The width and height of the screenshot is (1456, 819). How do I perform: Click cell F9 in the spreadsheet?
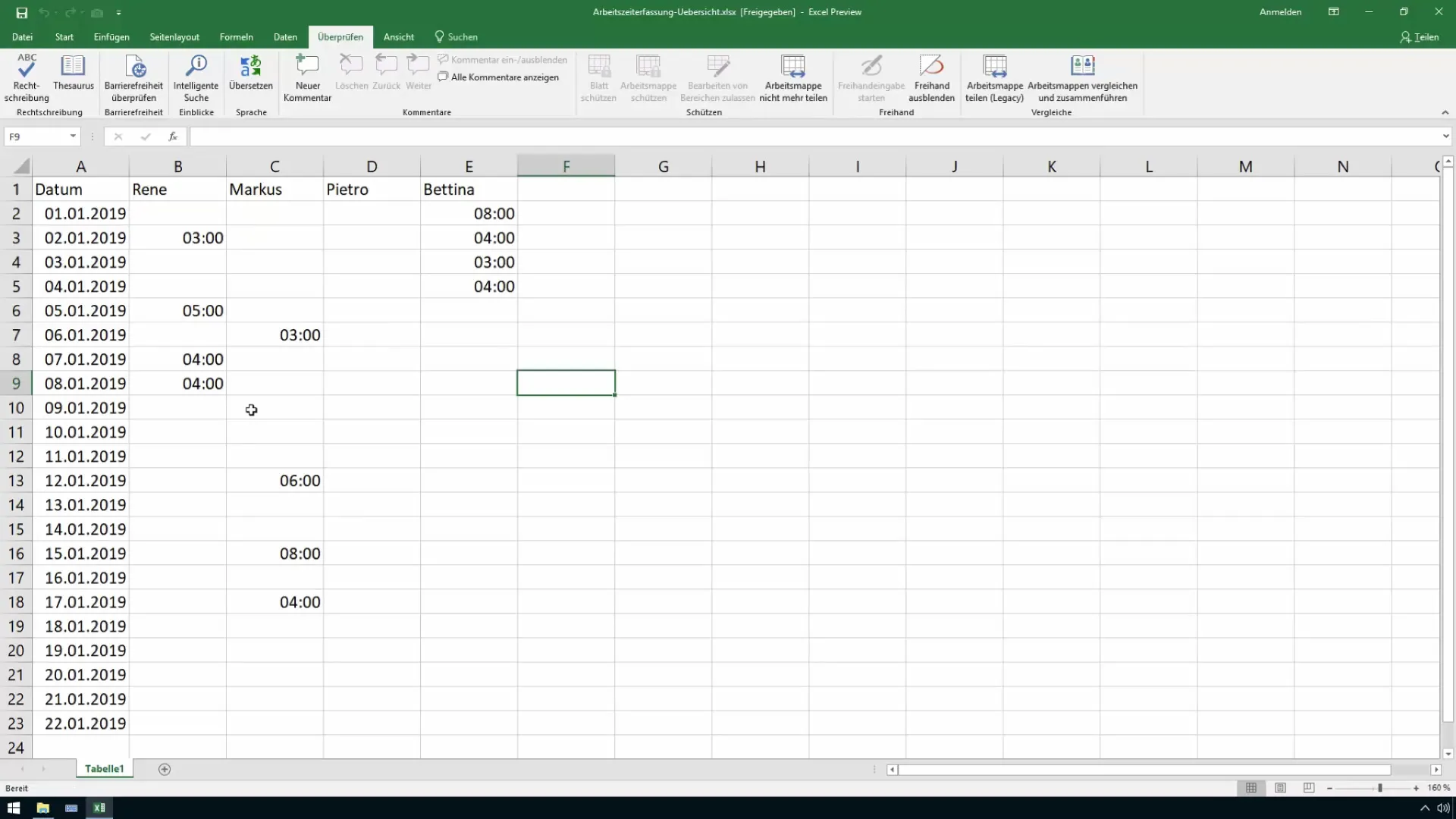point(566,383)
